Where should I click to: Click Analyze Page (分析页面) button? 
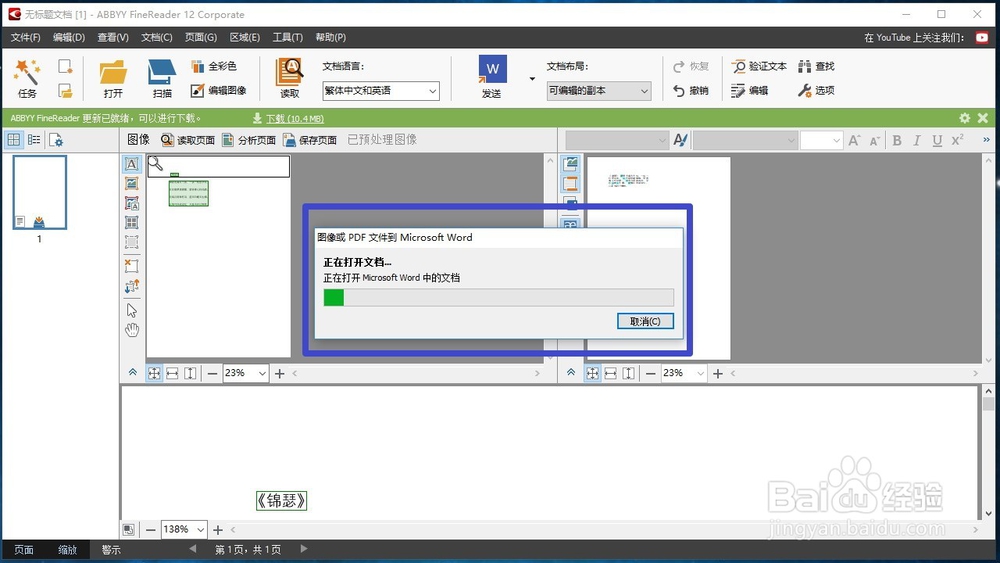[249, 140]
